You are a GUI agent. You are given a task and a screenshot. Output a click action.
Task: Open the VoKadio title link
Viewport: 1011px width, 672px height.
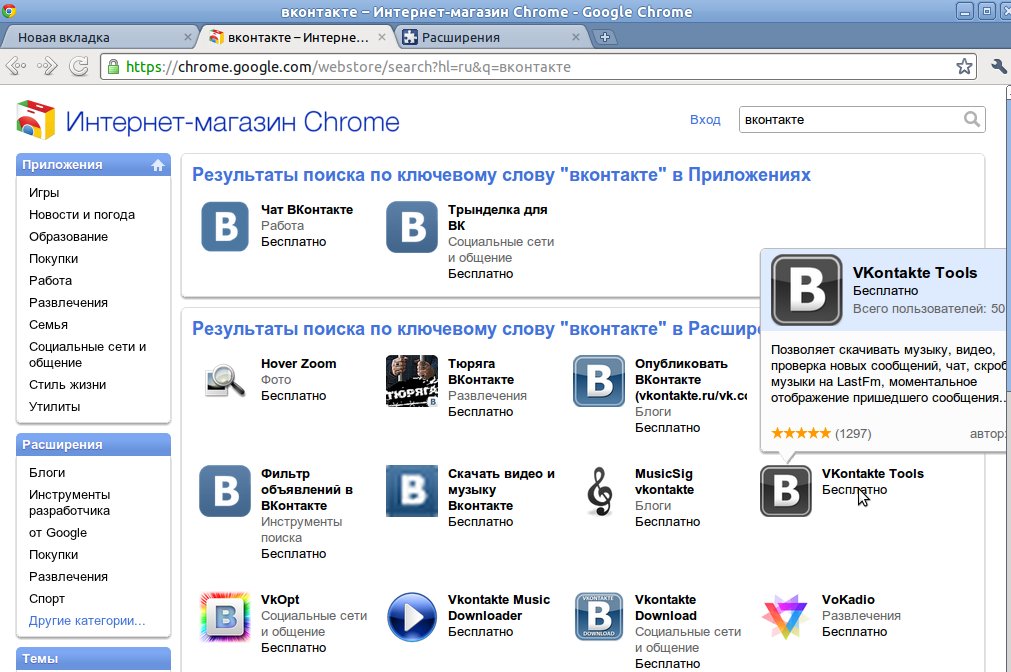click(849, 600)
